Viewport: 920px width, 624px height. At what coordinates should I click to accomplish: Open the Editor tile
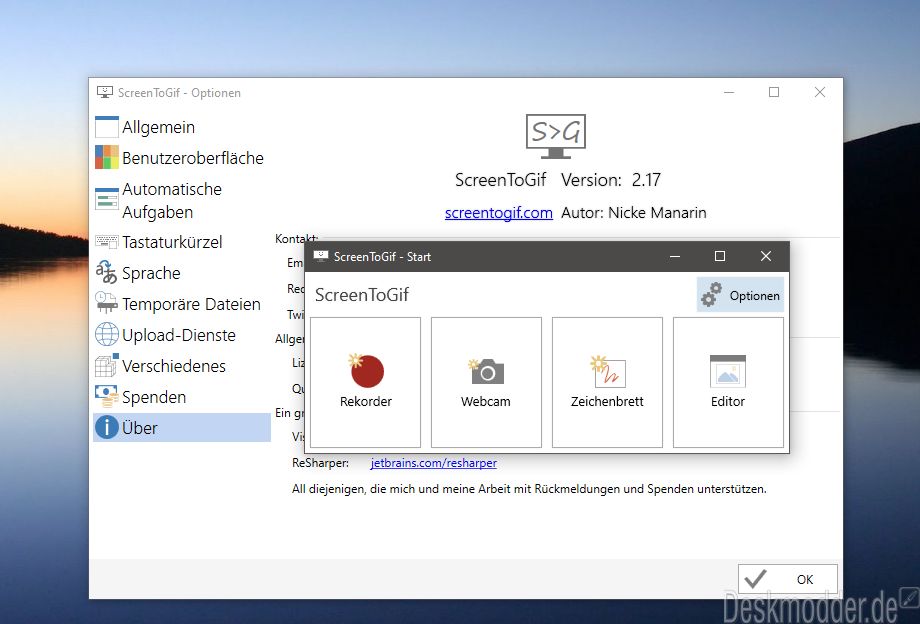(728, 382)
